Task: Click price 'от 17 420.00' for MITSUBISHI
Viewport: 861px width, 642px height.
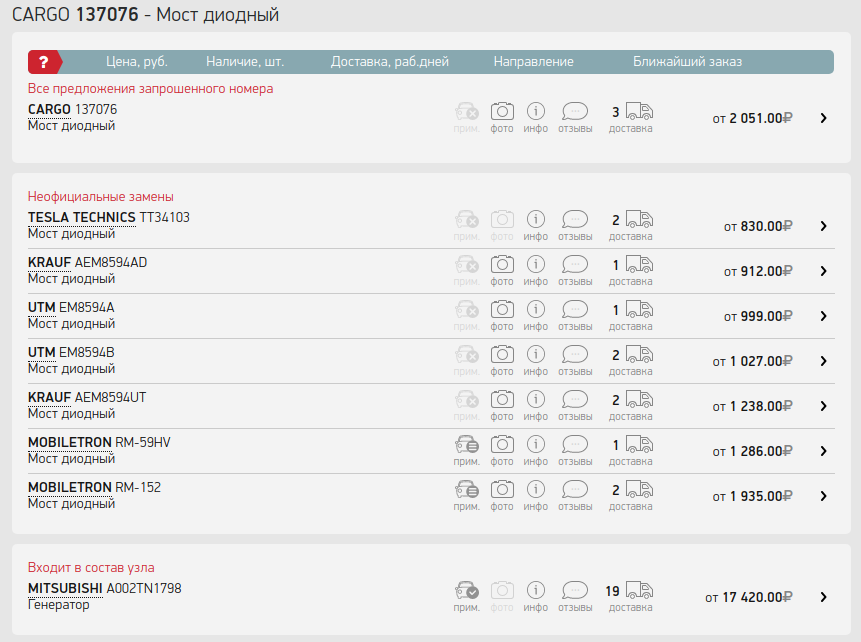Action: [x=749, y=598]
